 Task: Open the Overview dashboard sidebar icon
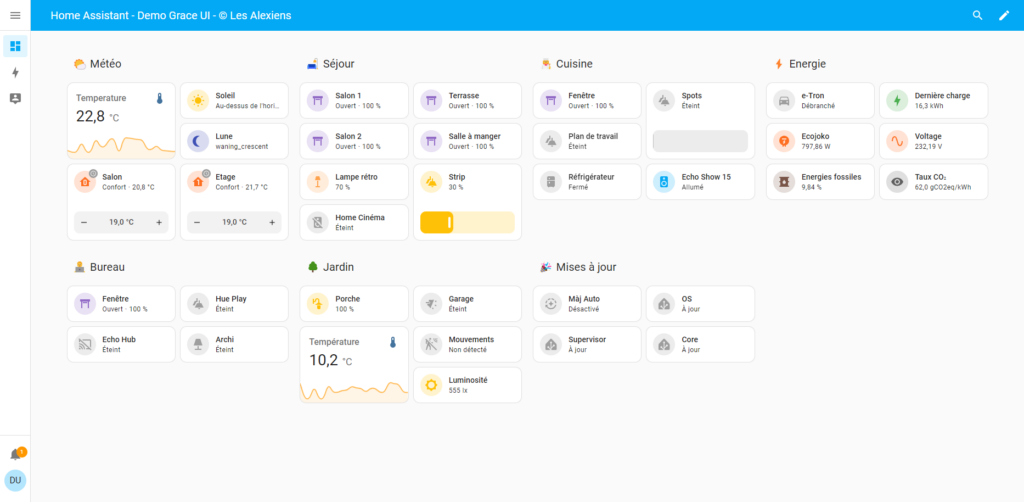pos(15,46)
